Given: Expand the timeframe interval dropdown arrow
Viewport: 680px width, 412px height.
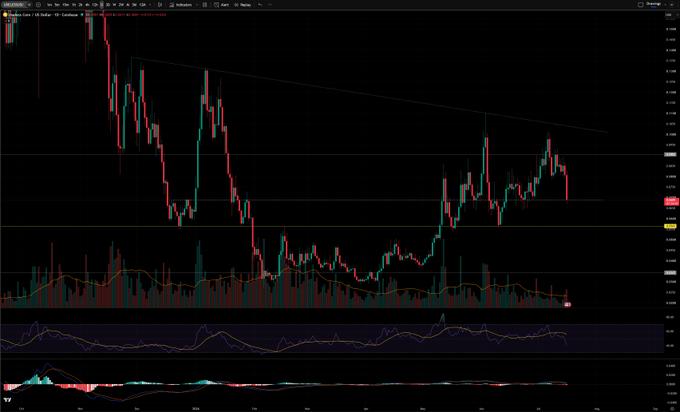Looking at the screenshot, I should pyautogui.click(x=150, y=5).
